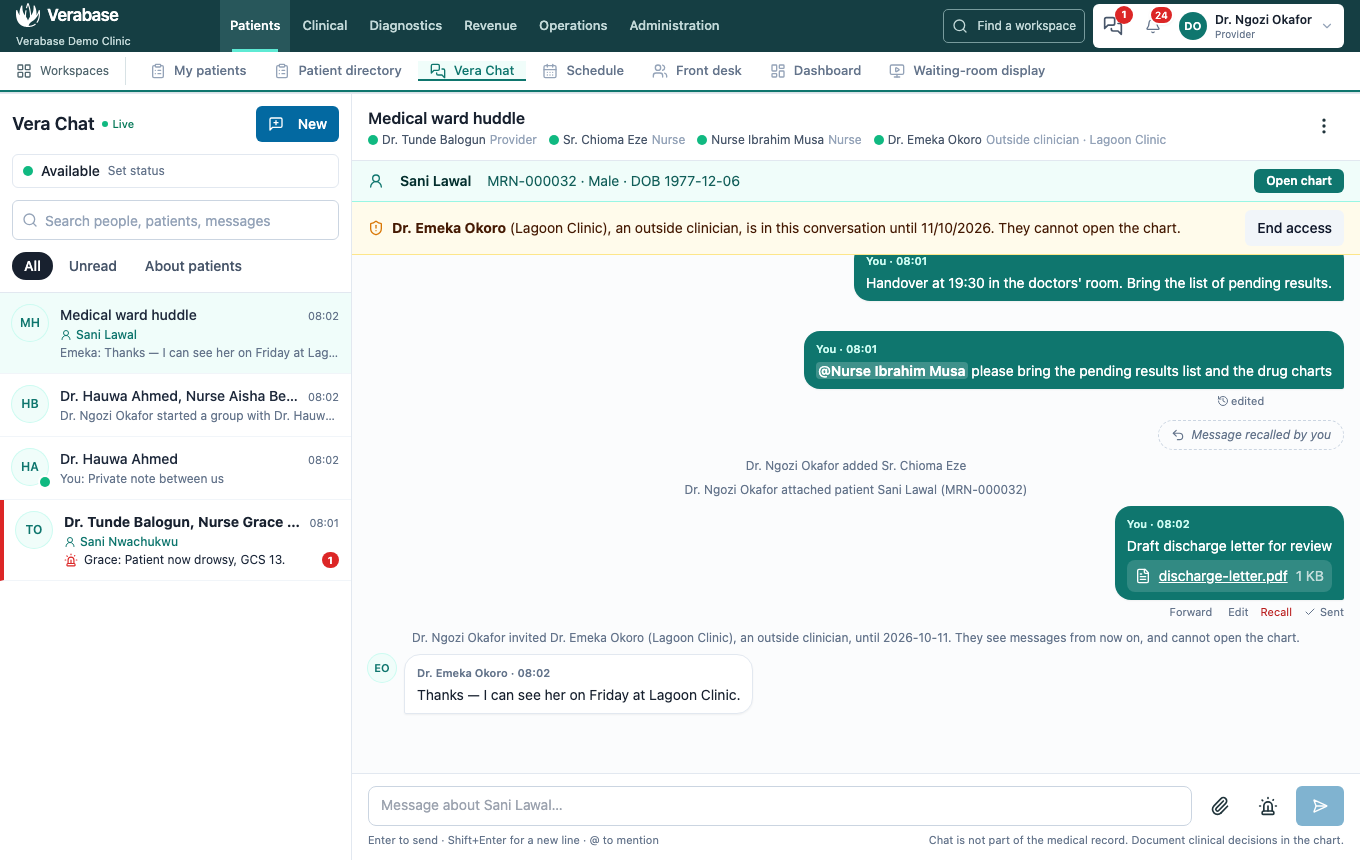This screenshot has width=1360, height=860.
Task: Open the Diagnostics menu
Action: (405, 26)
